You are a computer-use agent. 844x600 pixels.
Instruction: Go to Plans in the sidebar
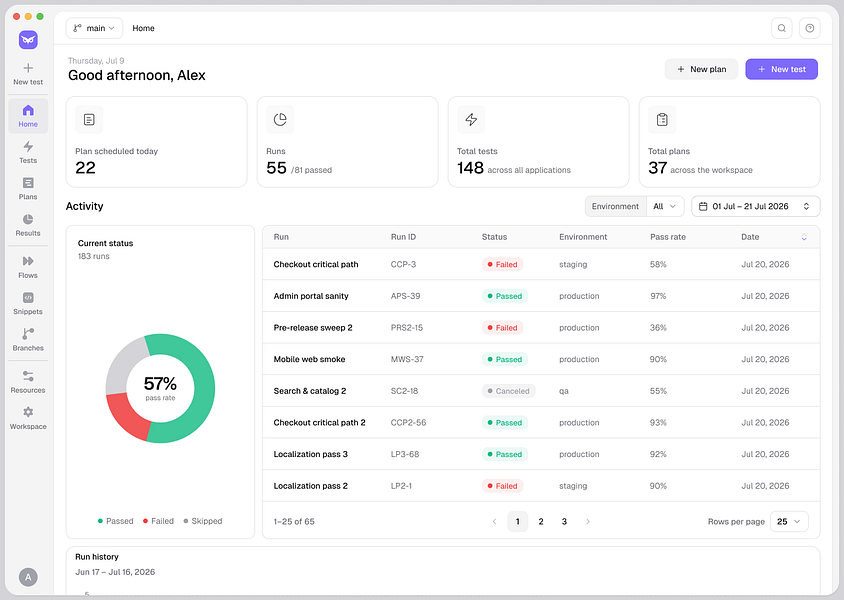28,189
